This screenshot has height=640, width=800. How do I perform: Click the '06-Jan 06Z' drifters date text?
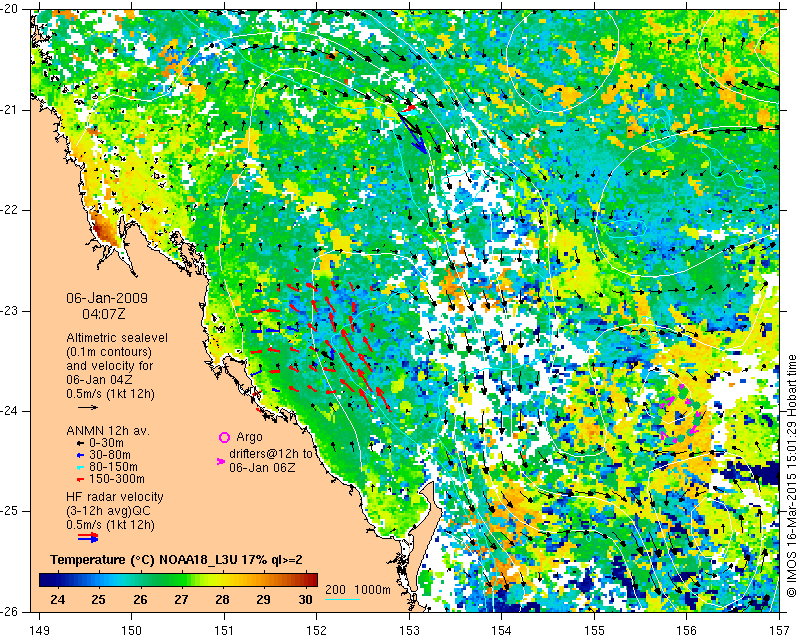pos(262,467)
